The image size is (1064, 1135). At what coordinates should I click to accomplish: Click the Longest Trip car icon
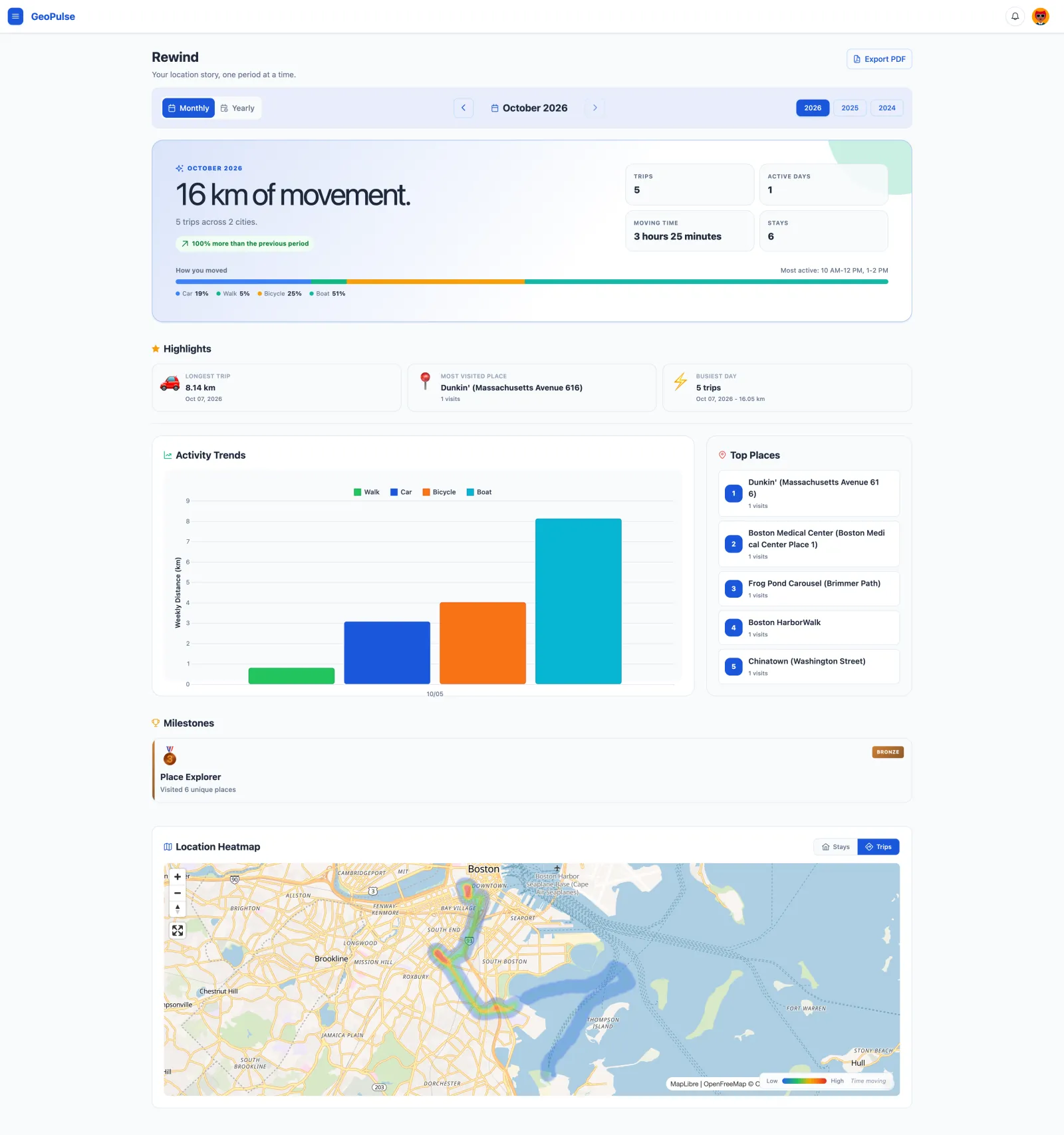click(170, 383)
